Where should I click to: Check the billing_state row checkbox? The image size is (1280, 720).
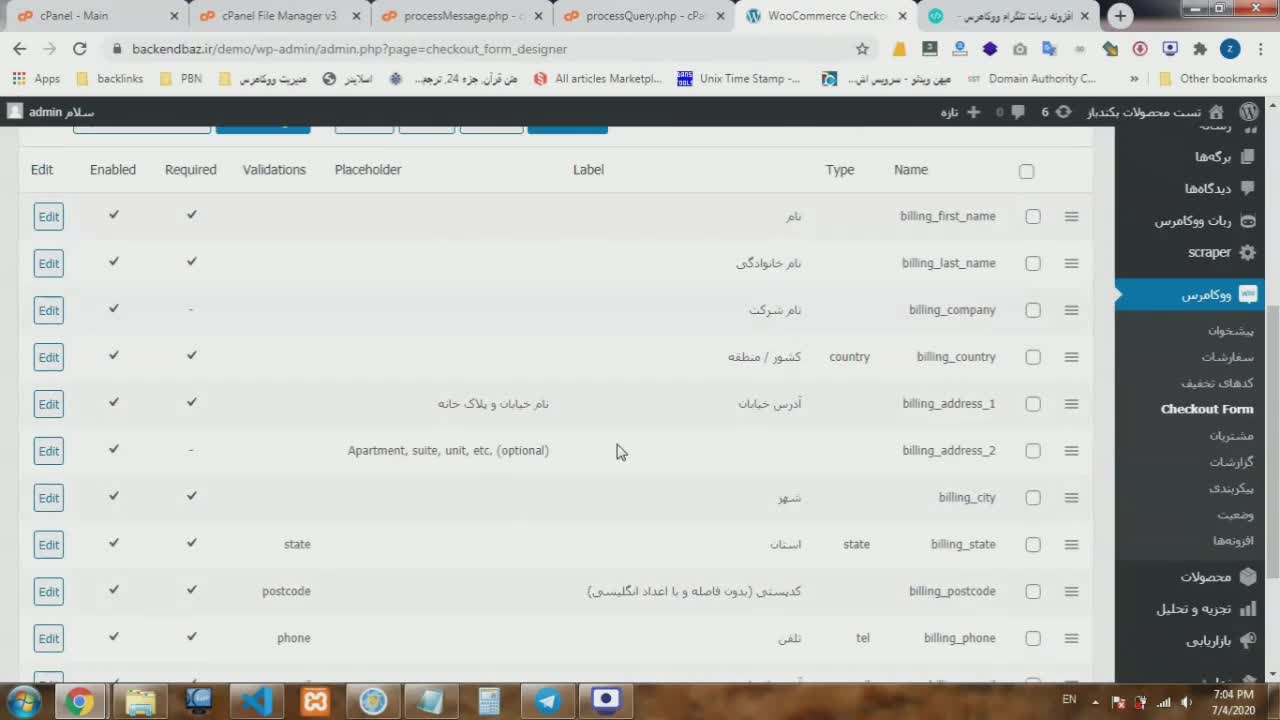click(x=1033, y=545)
